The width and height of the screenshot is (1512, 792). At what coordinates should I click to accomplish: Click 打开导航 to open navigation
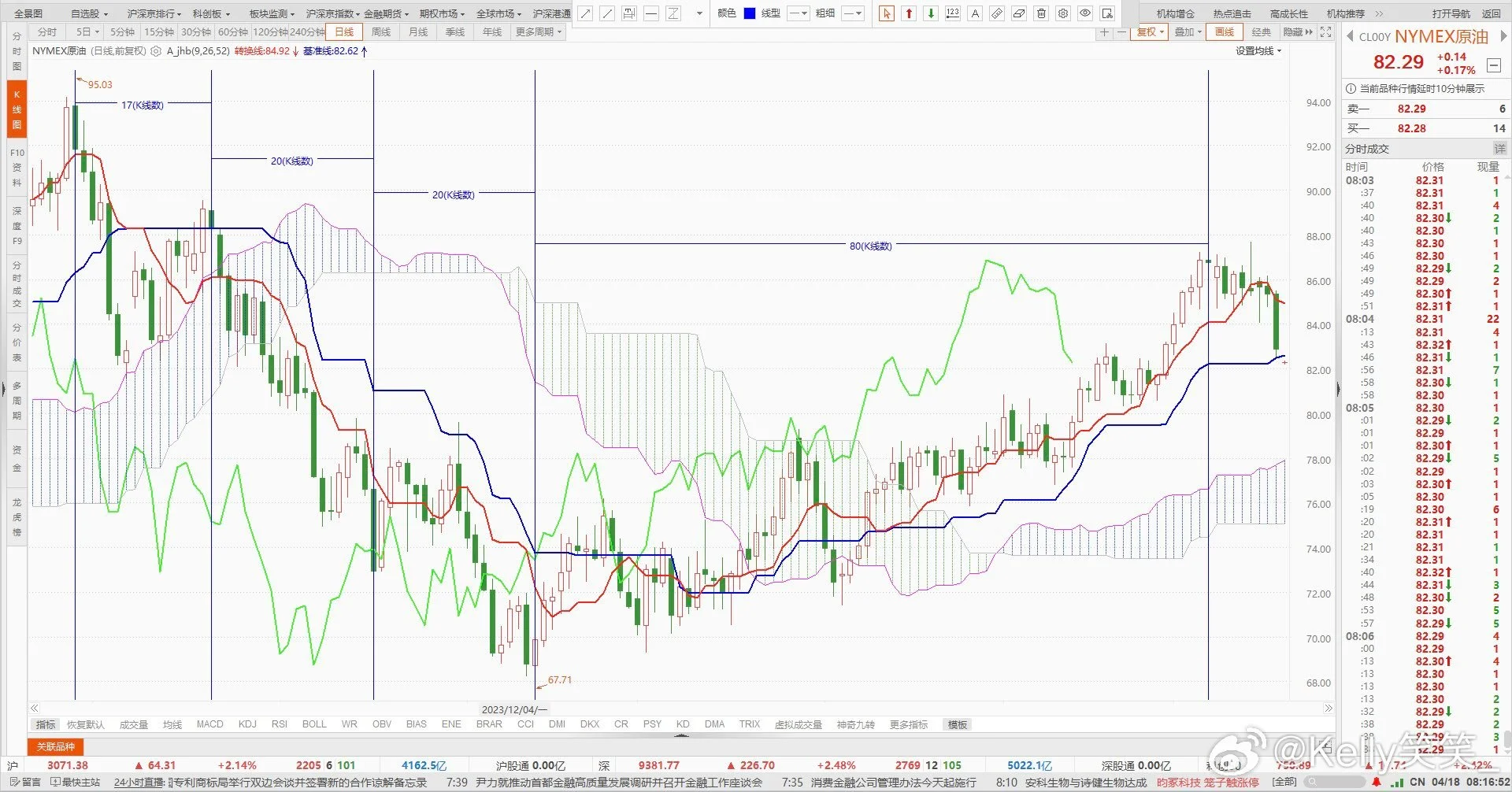[x=1451, y=13]
